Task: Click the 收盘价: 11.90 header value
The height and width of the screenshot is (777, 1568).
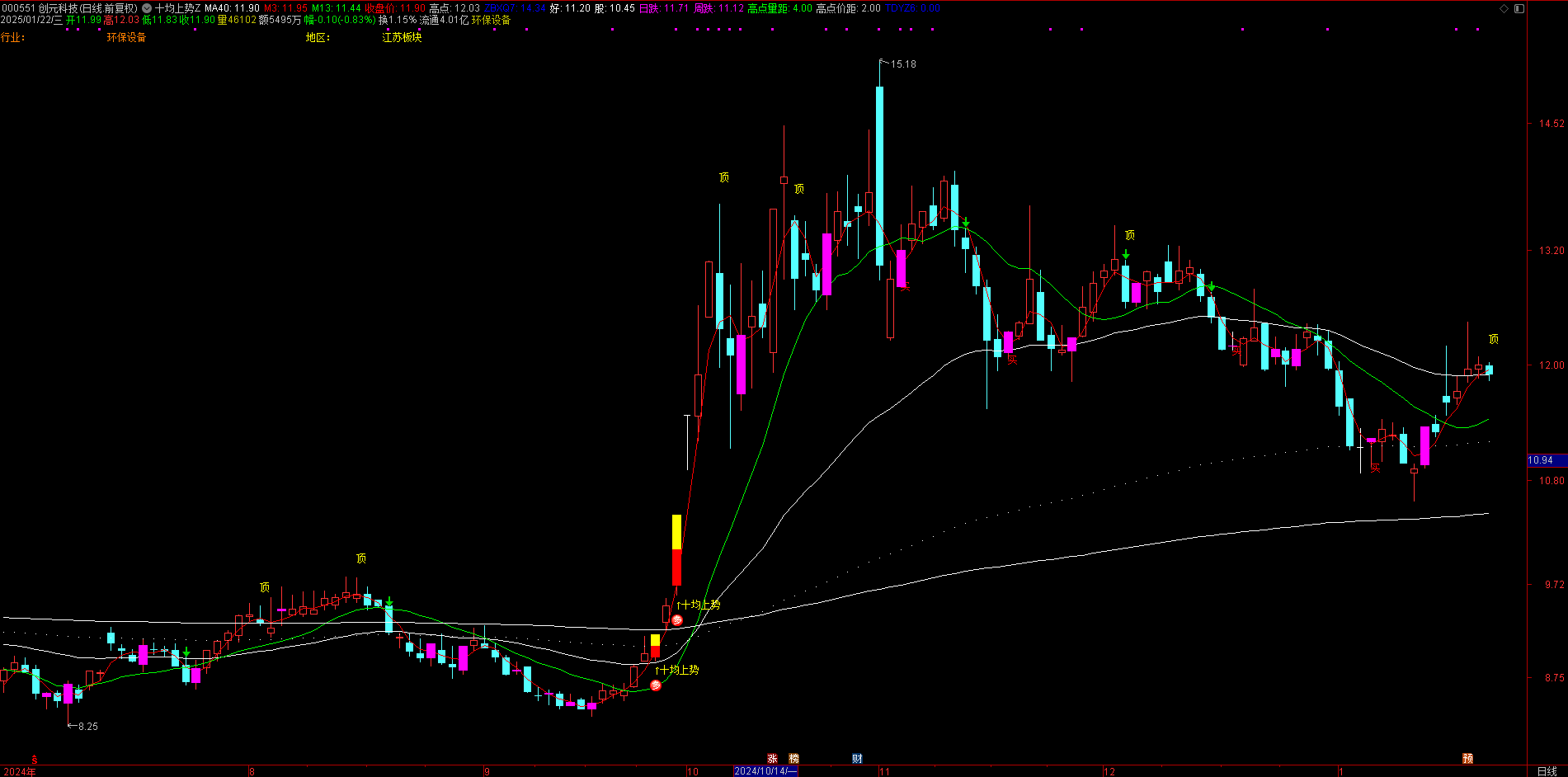Action: tap(396, 8)
